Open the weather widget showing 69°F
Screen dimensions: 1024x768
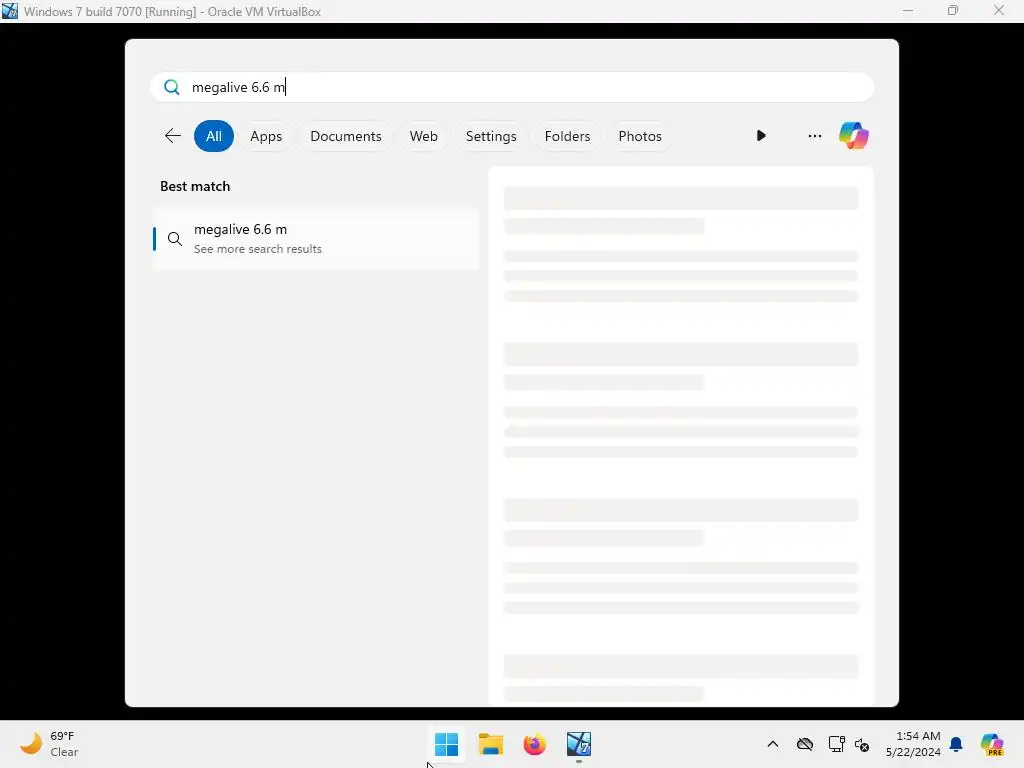pos(49,744)
